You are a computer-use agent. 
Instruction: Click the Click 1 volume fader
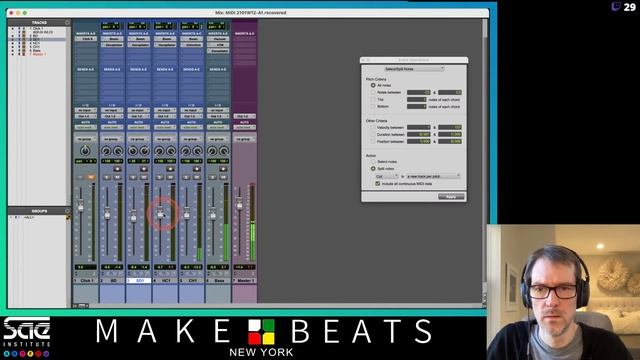tap(81, 206)
